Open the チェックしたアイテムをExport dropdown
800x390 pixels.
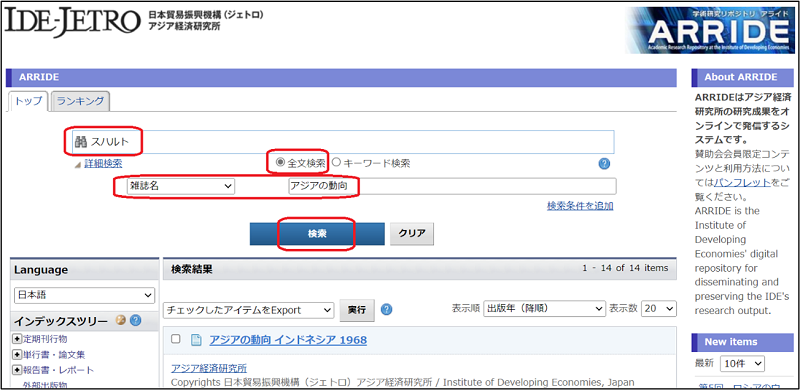click(248, 310)
